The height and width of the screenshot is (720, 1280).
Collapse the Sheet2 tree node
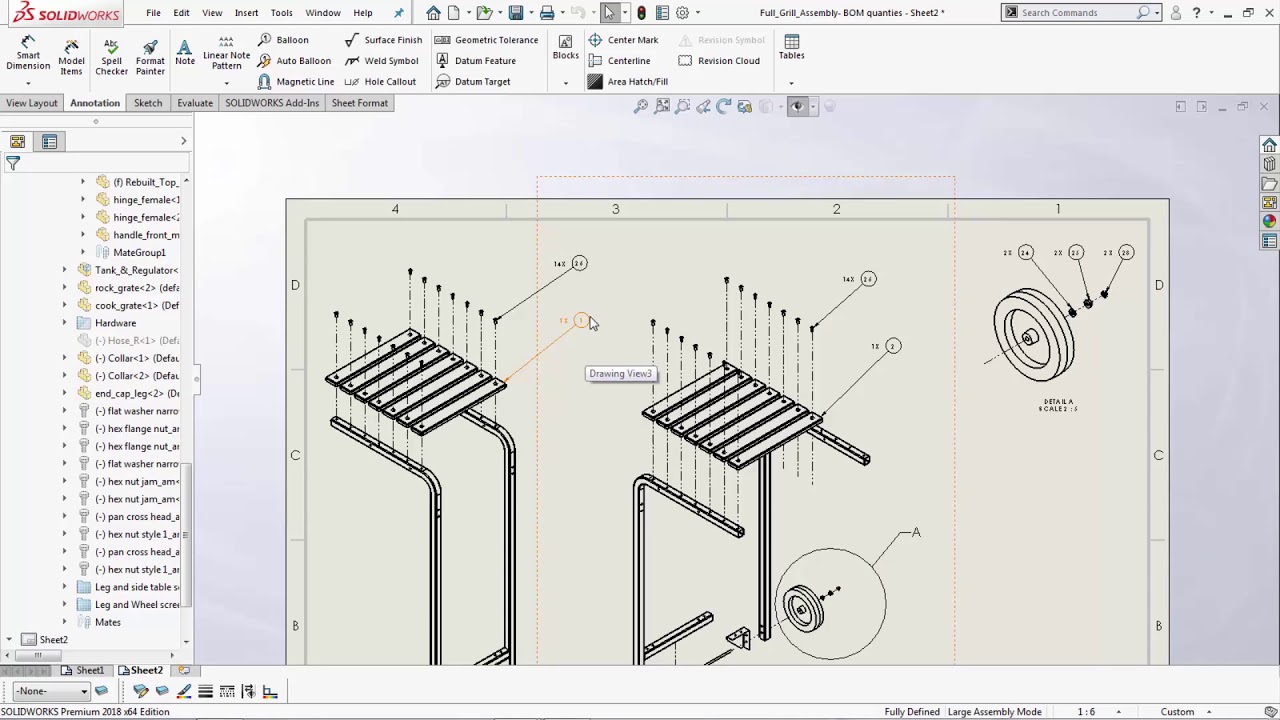9,640
